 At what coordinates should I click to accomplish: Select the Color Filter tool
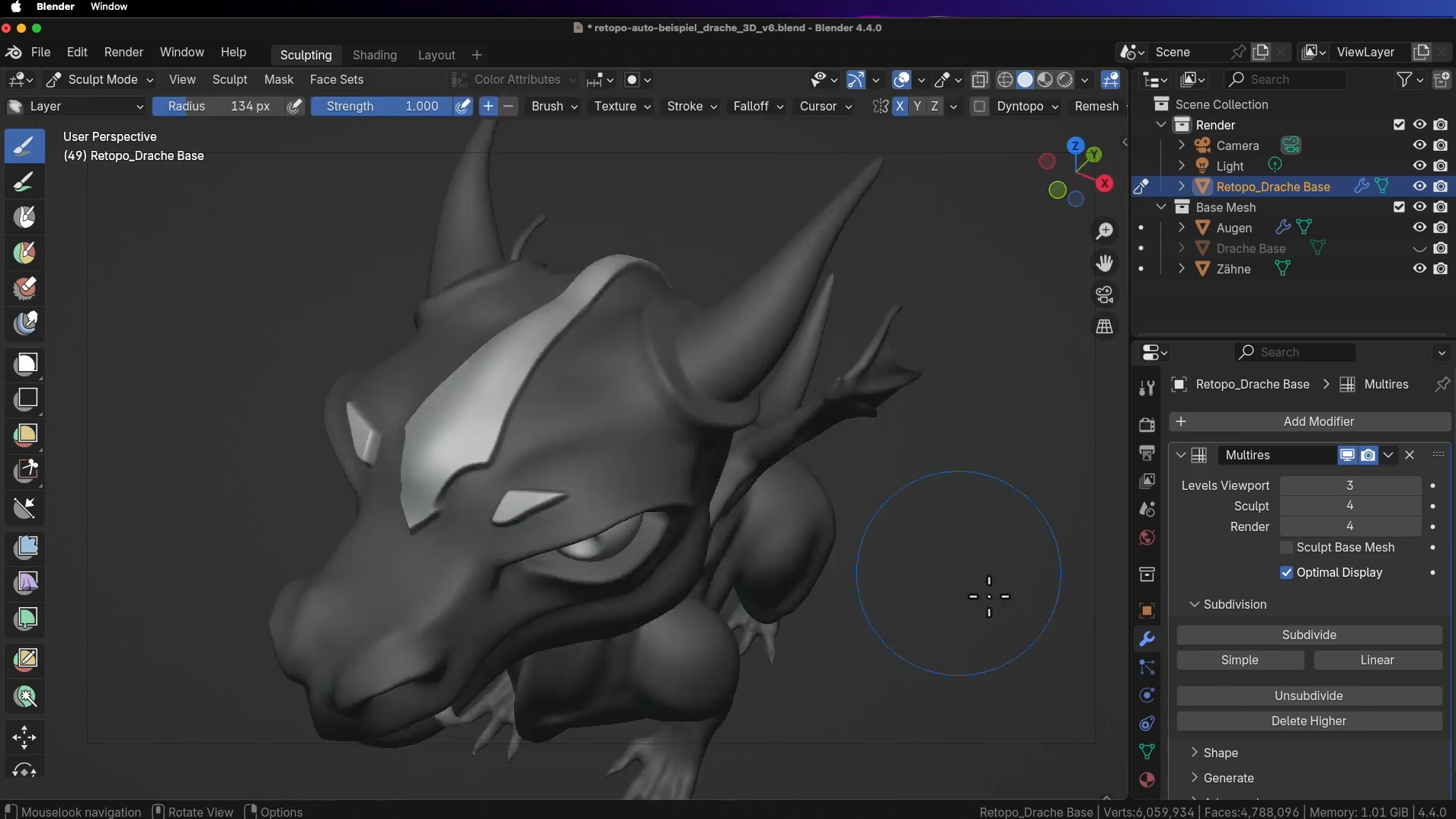24,618
